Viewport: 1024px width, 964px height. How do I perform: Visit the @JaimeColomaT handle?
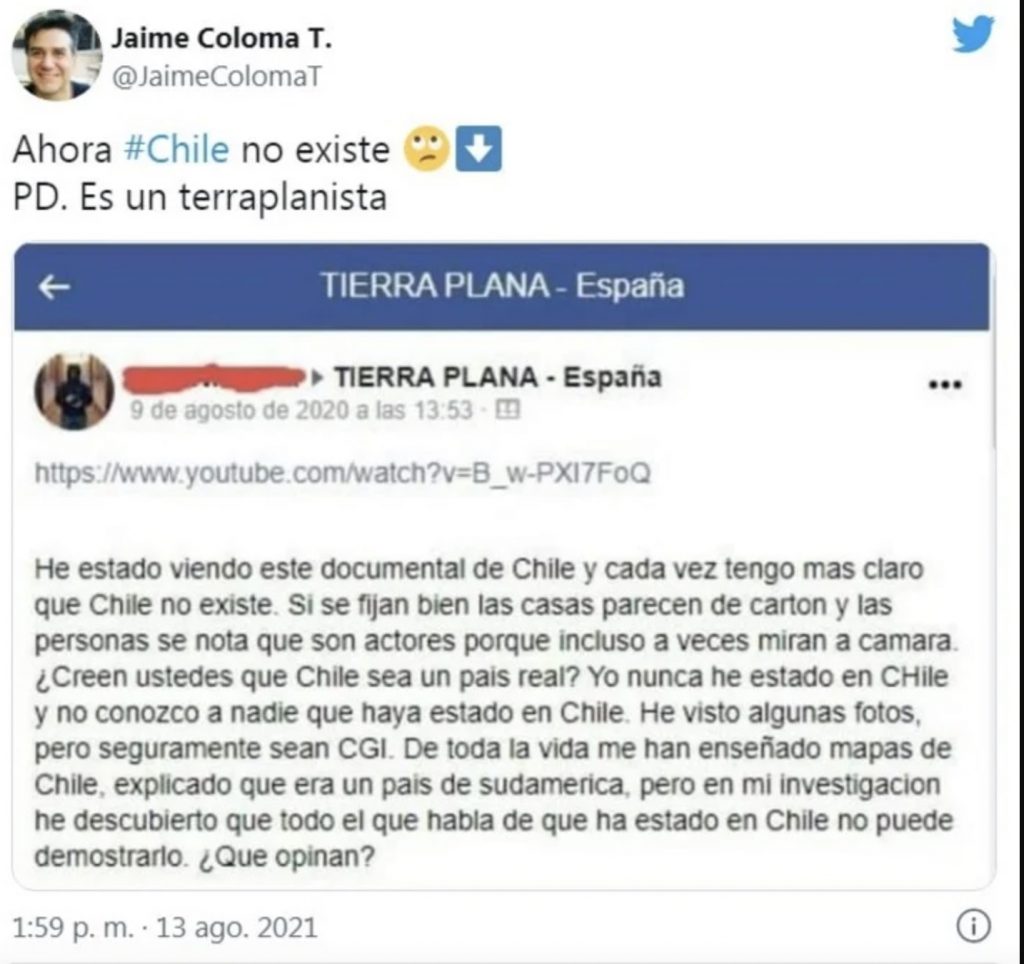(x=217, y=77)
